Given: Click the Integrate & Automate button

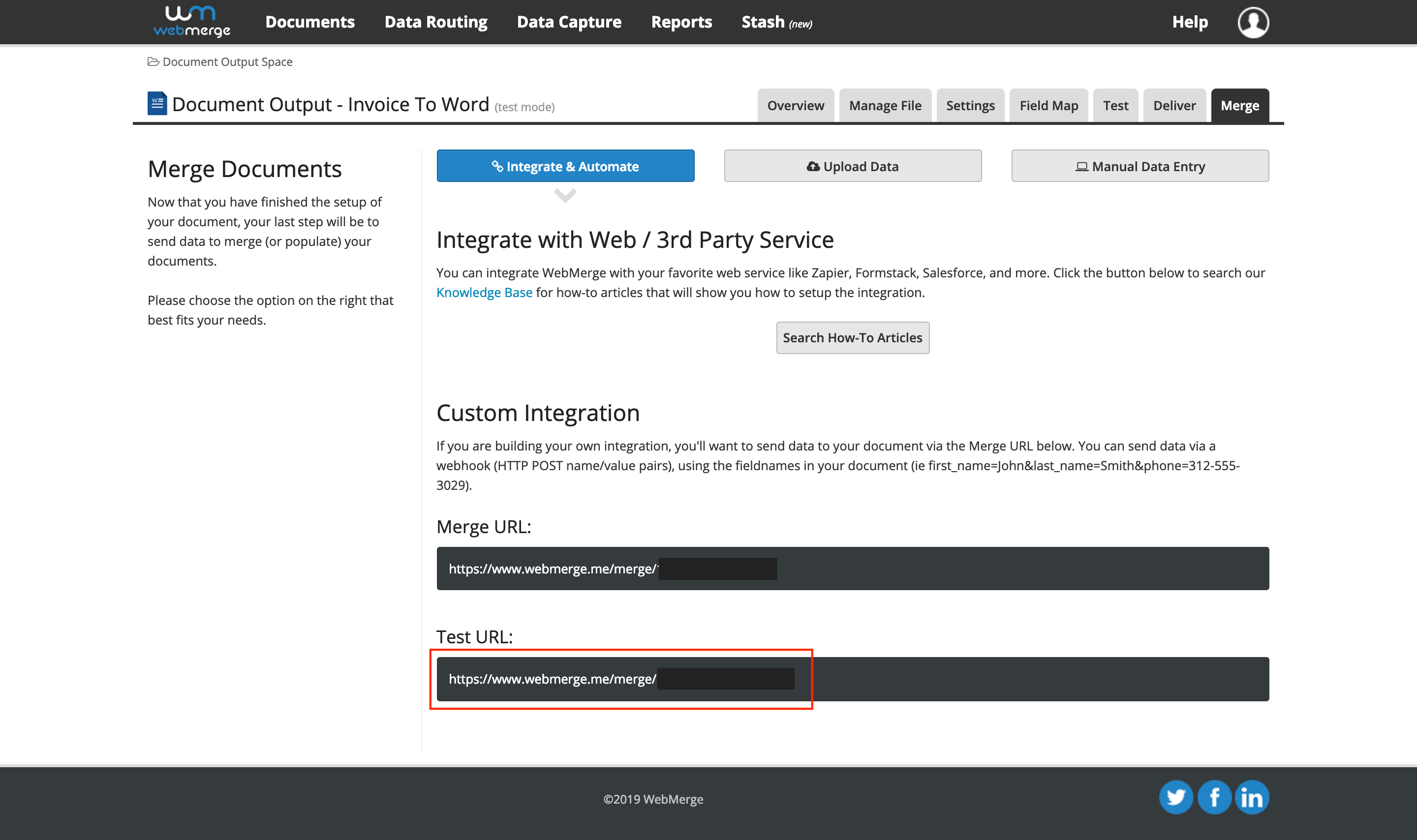Looking at the screenshot, I should tap(565, 166).
